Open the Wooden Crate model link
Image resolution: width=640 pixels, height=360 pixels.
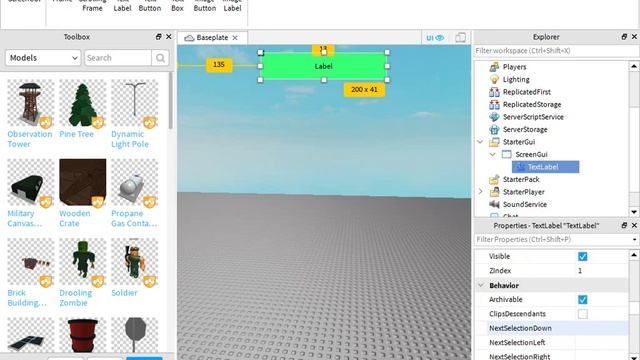(75, 218)
